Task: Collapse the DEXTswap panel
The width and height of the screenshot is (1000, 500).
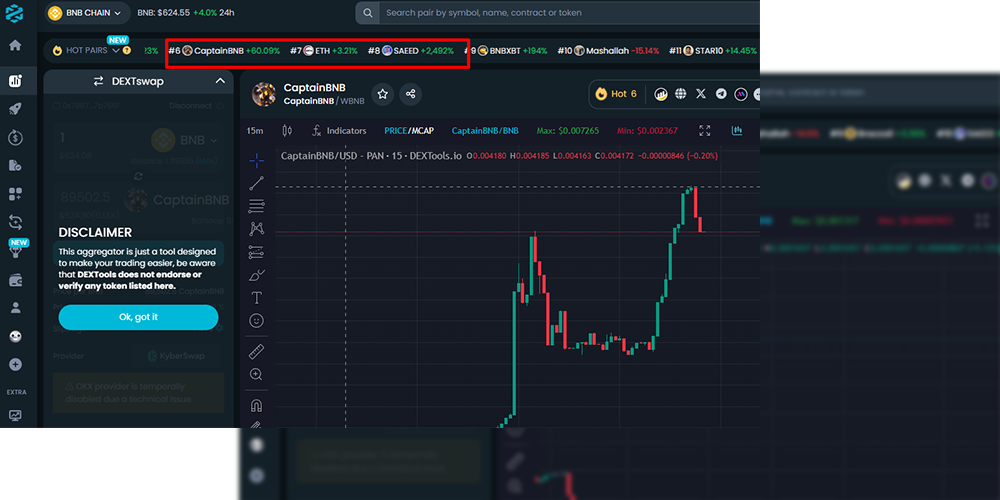Action: coord(220,81)
